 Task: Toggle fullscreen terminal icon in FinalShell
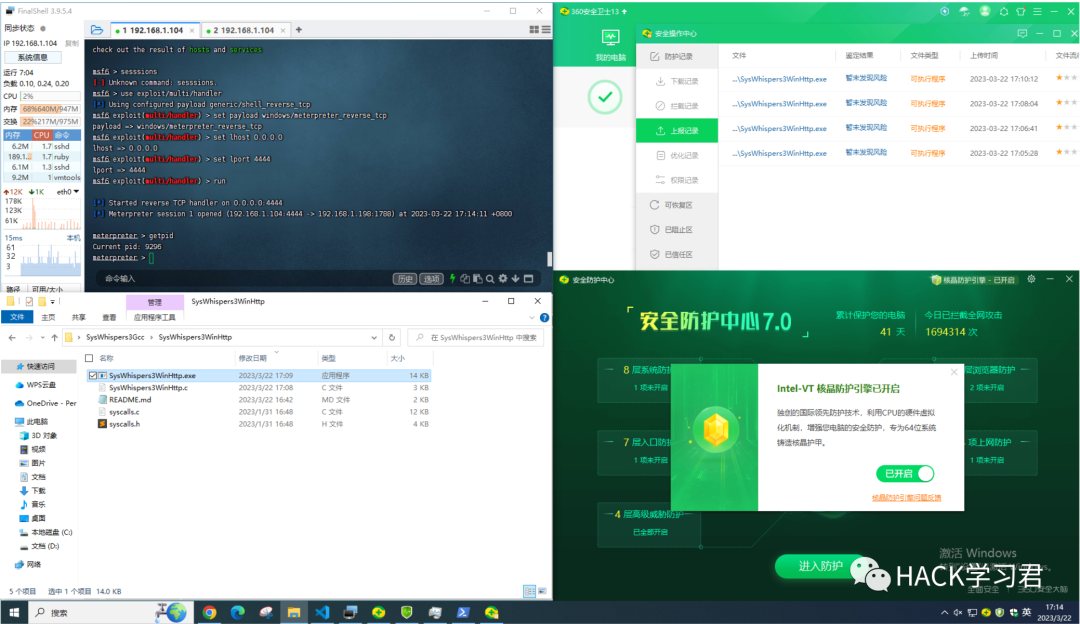click(528, 278)
